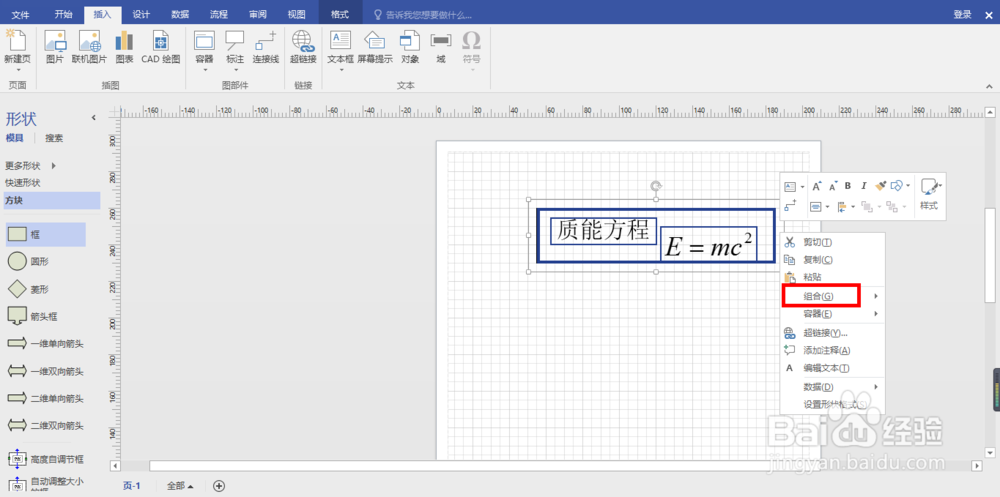Switch to the 格式 ribbon tab

click(340, 14)
